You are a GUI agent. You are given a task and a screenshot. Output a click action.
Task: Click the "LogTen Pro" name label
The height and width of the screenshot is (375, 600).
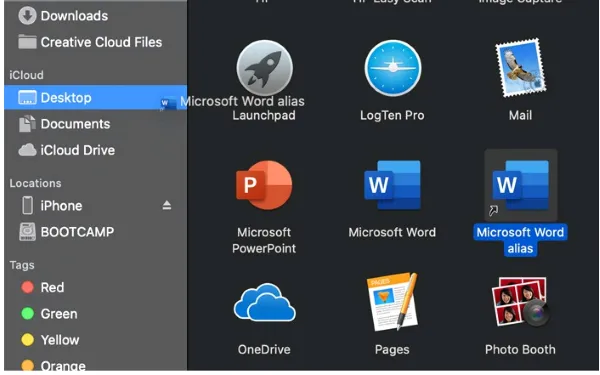click(x=392, y=115)
